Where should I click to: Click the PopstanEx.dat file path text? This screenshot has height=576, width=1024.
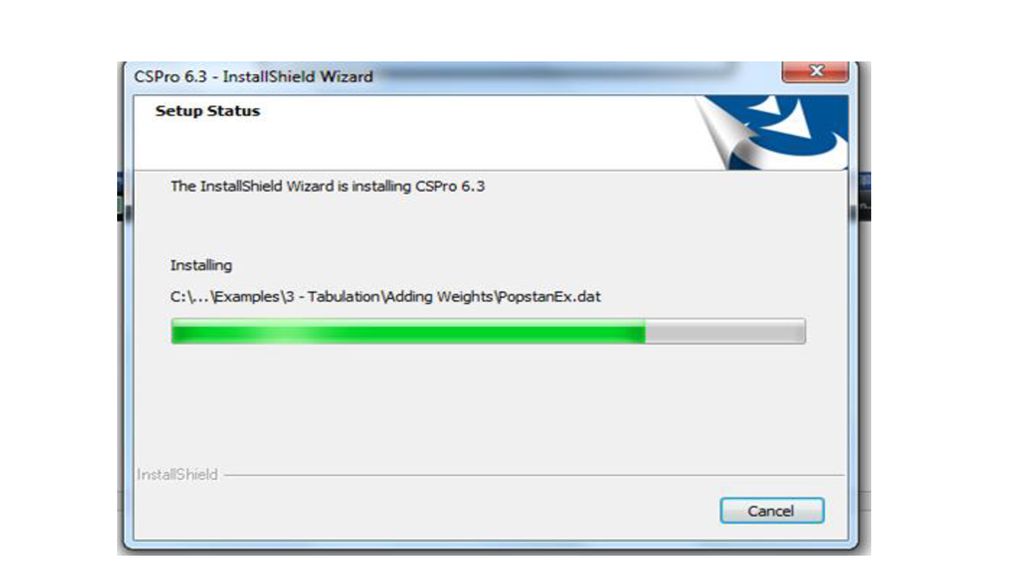[x=385, y=296]
